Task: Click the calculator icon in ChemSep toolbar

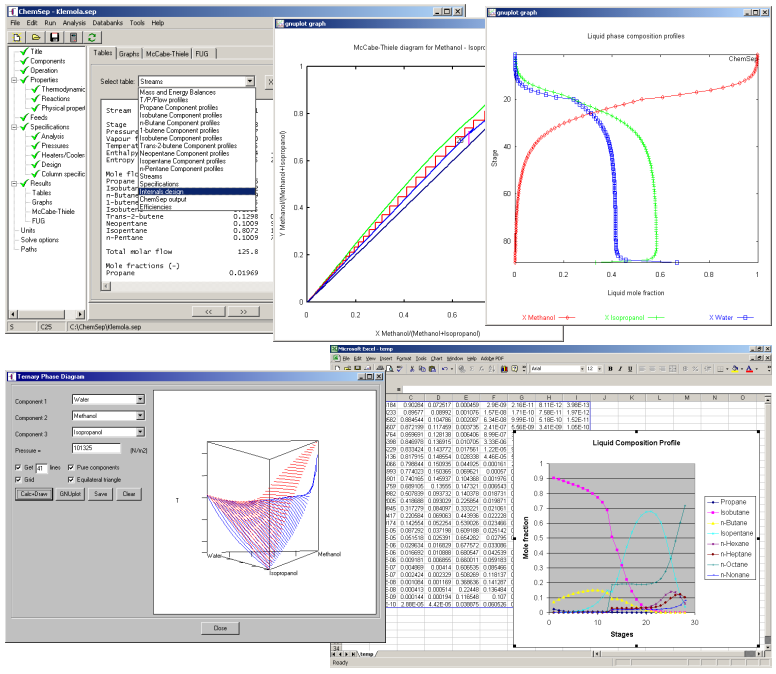Action: pyautogui.click(x=73, y=37)
